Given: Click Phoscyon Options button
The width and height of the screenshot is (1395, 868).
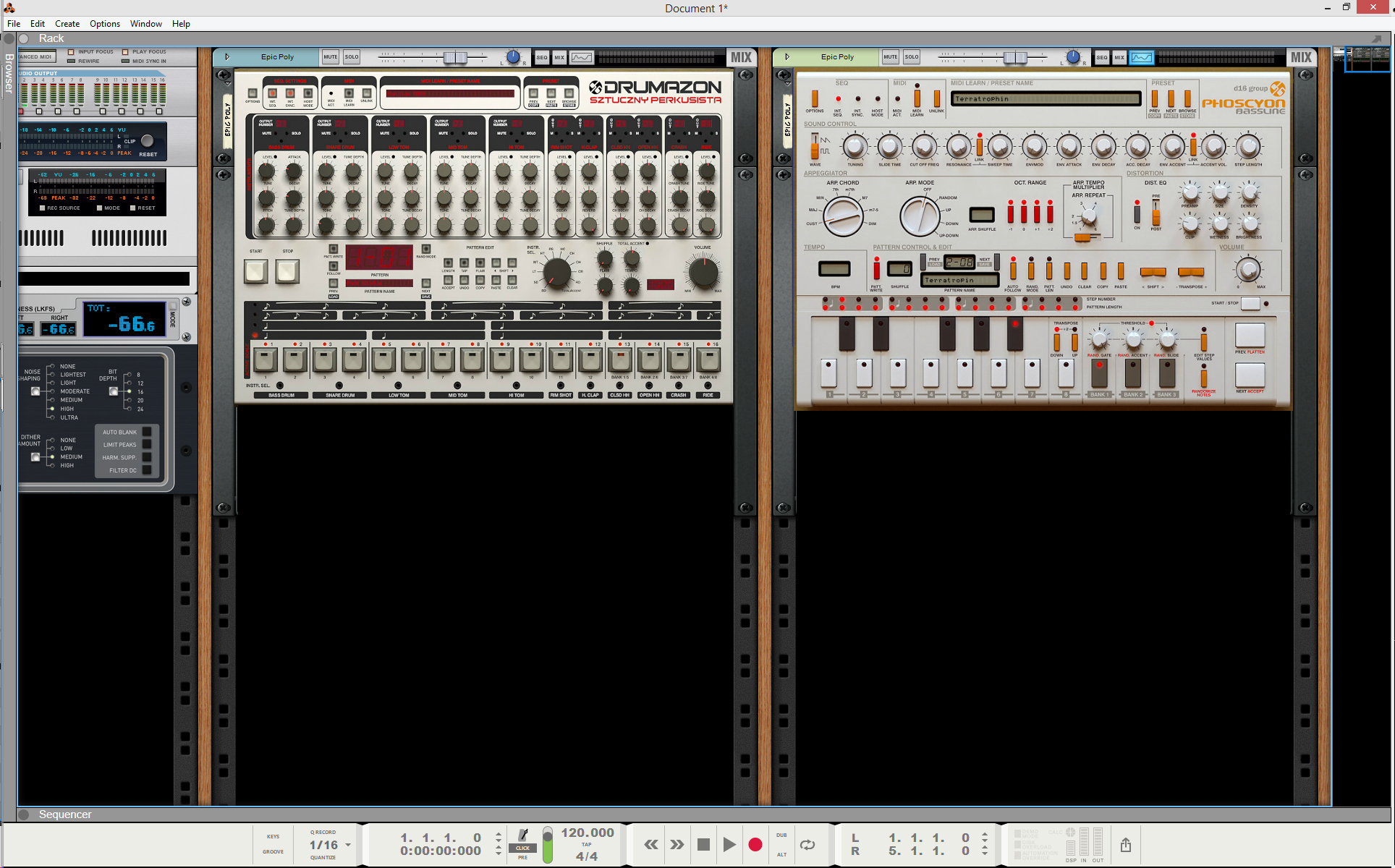Looking at the screenshot, I should pyautogui.click(x=815, y=98).
